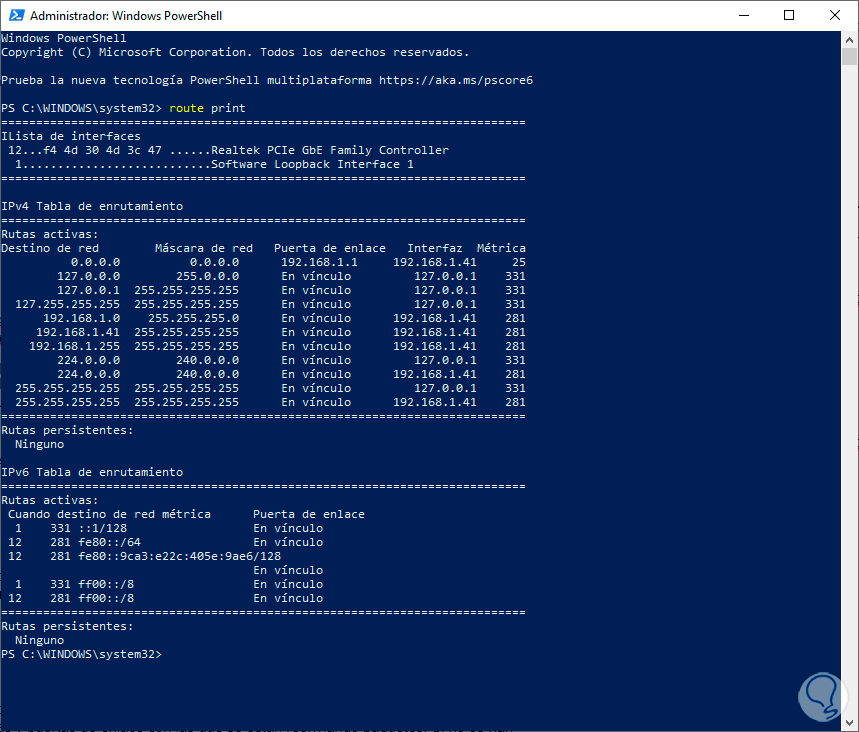859x732 pixels.
Task: Click the 'fe80::/64' IPv6 route
Action: pos(110,542)
